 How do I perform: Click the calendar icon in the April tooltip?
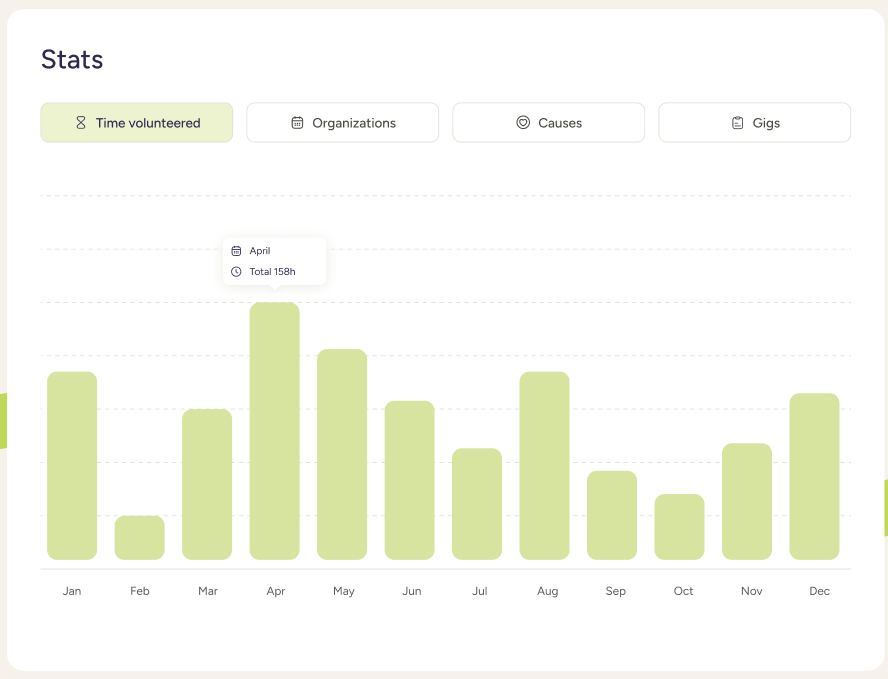(237, 251)
